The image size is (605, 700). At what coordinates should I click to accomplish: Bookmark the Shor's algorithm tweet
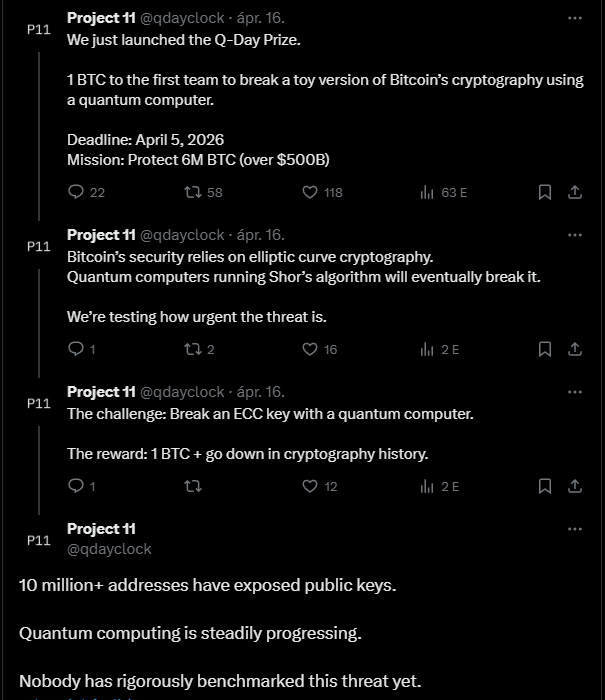[x=545, y=349]
